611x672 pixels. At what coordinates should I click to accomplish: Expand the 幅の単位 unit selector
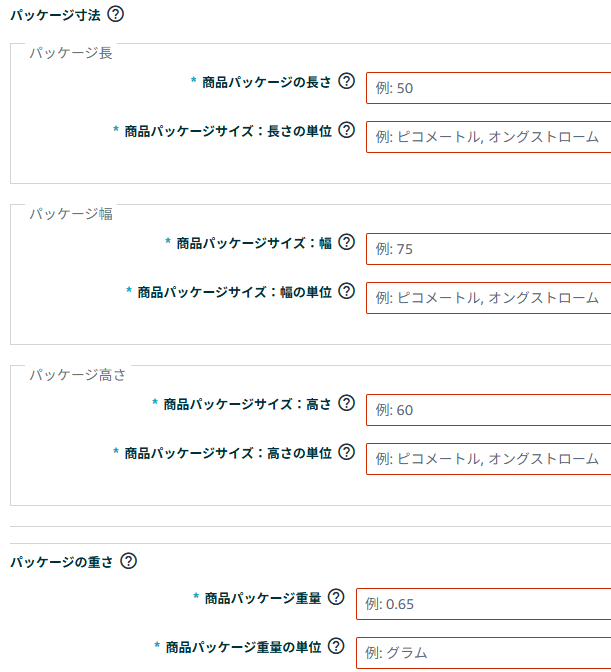(488, 297)
